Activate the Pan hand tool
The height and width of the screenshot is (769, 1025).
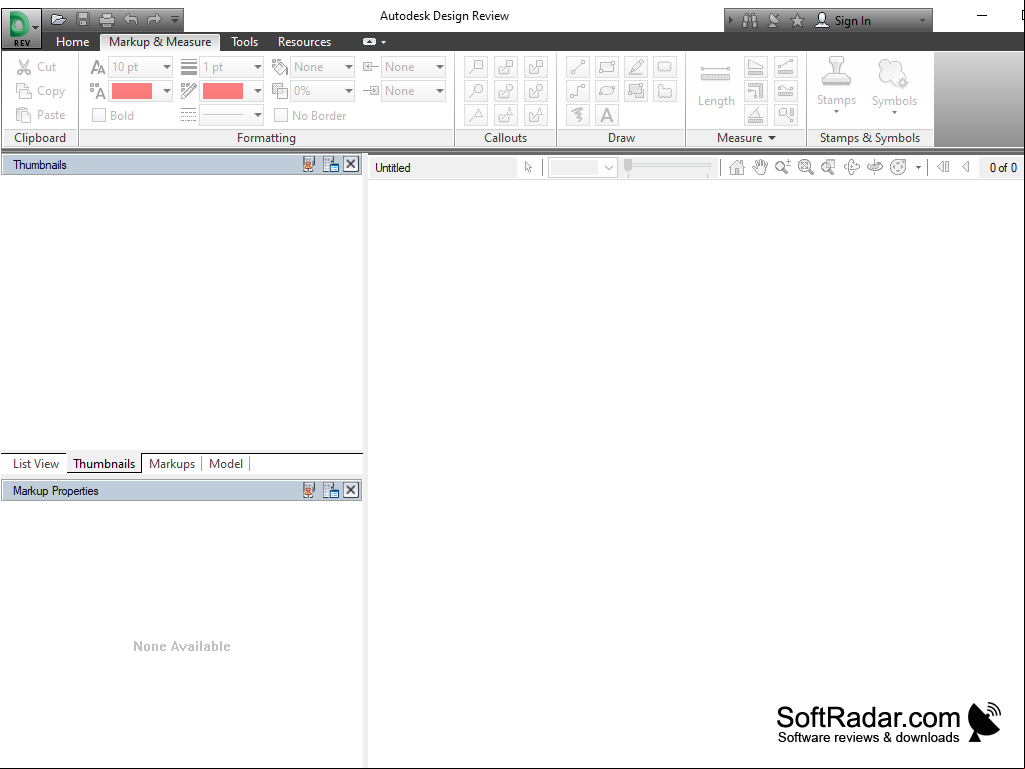(x=760, y=167)
